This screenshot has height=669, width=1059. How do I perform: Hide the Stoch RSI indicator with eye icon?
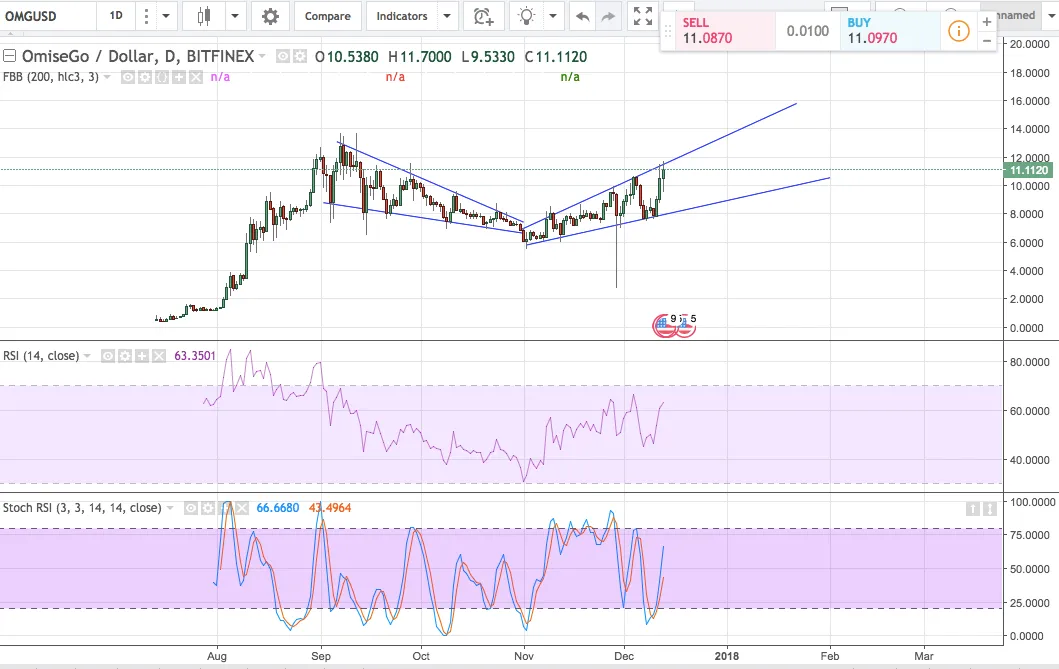[191, 508]
